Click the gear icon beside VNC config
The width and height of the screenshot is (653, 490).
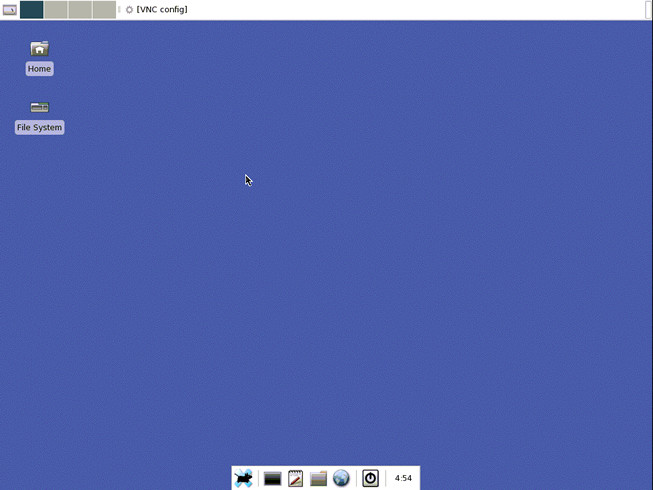click(x=129, y=10)
